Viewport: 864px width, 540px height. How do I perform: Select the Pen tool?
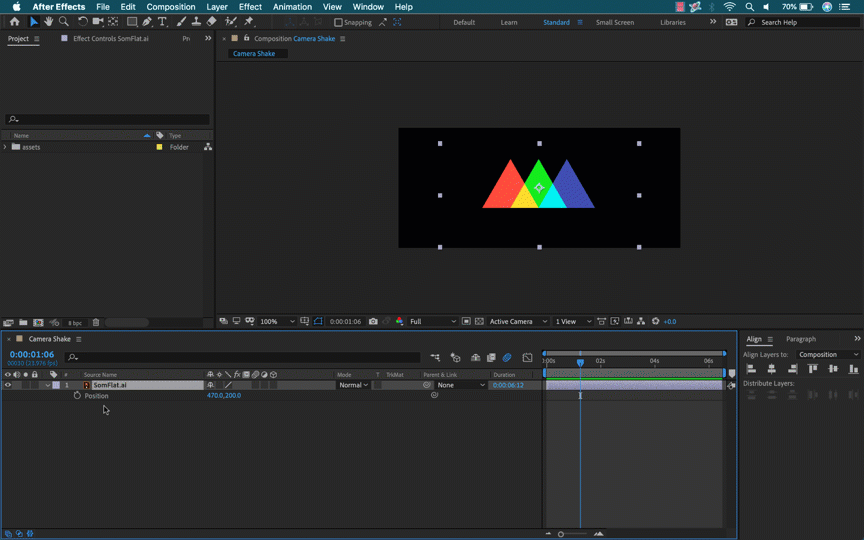click(147, 21)
